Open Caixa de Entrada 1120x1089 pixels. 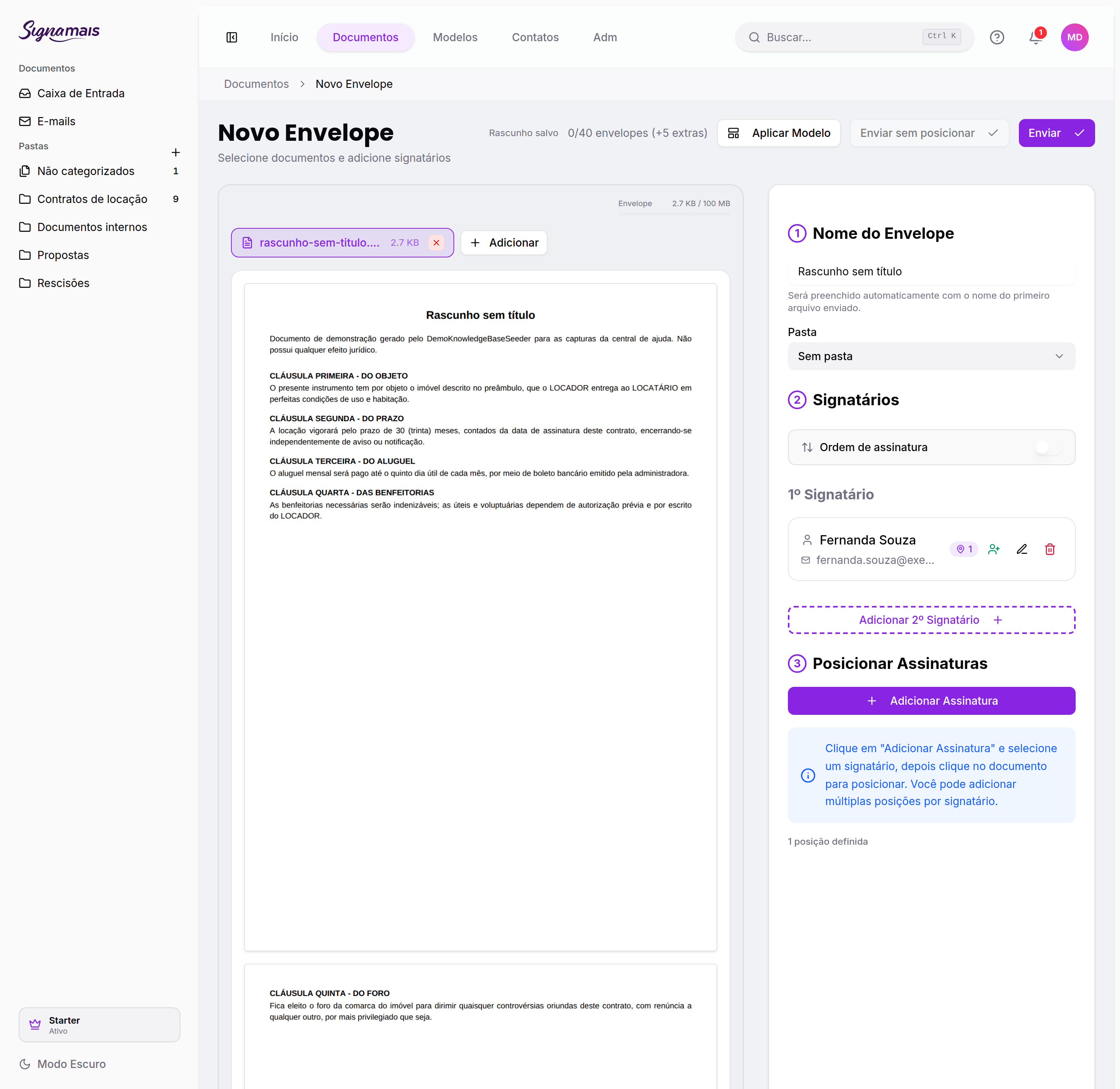coord(99,93)
